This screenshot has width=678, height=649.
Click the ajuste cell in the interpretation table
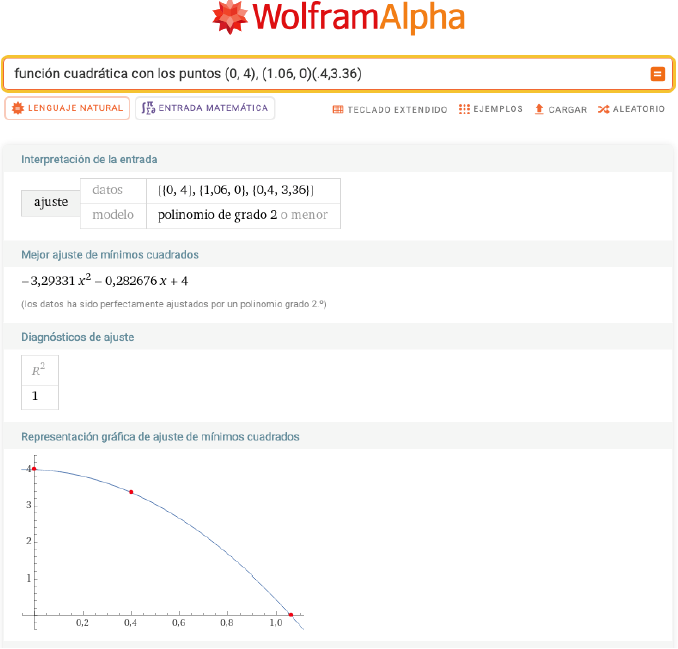pos(51,203)
